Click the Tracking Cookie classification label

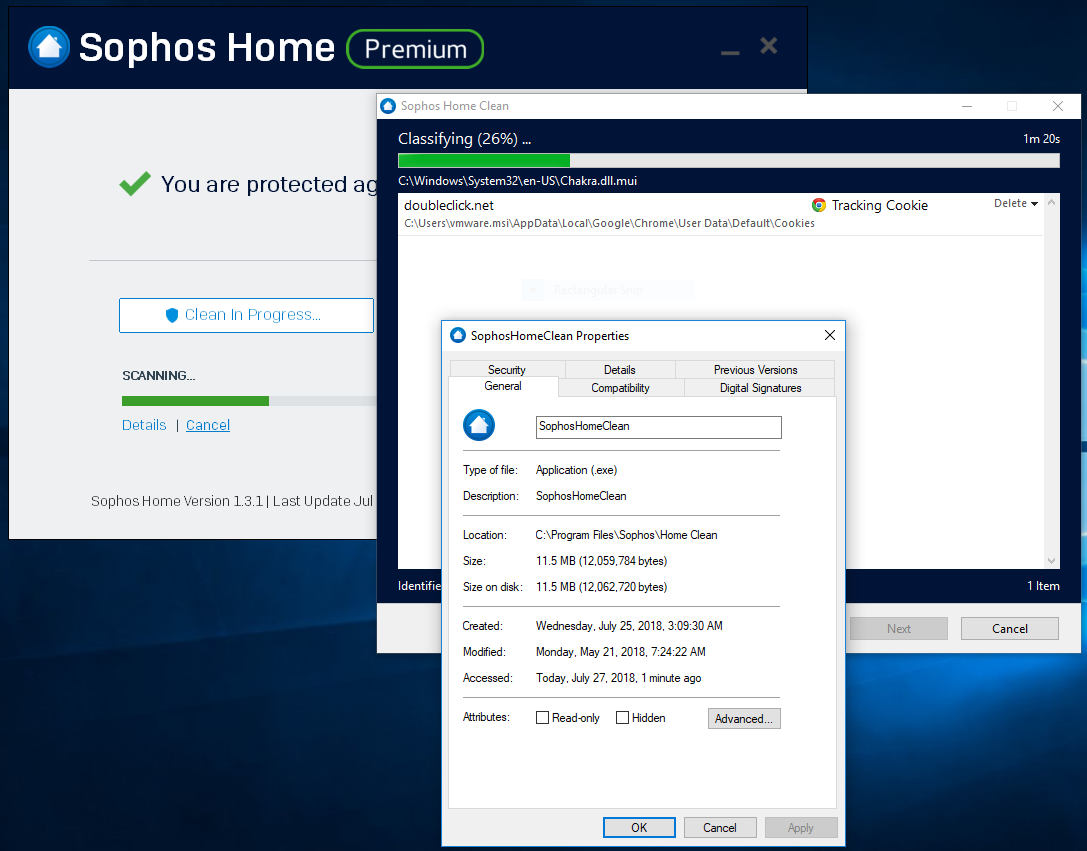(x=880, y=205)
